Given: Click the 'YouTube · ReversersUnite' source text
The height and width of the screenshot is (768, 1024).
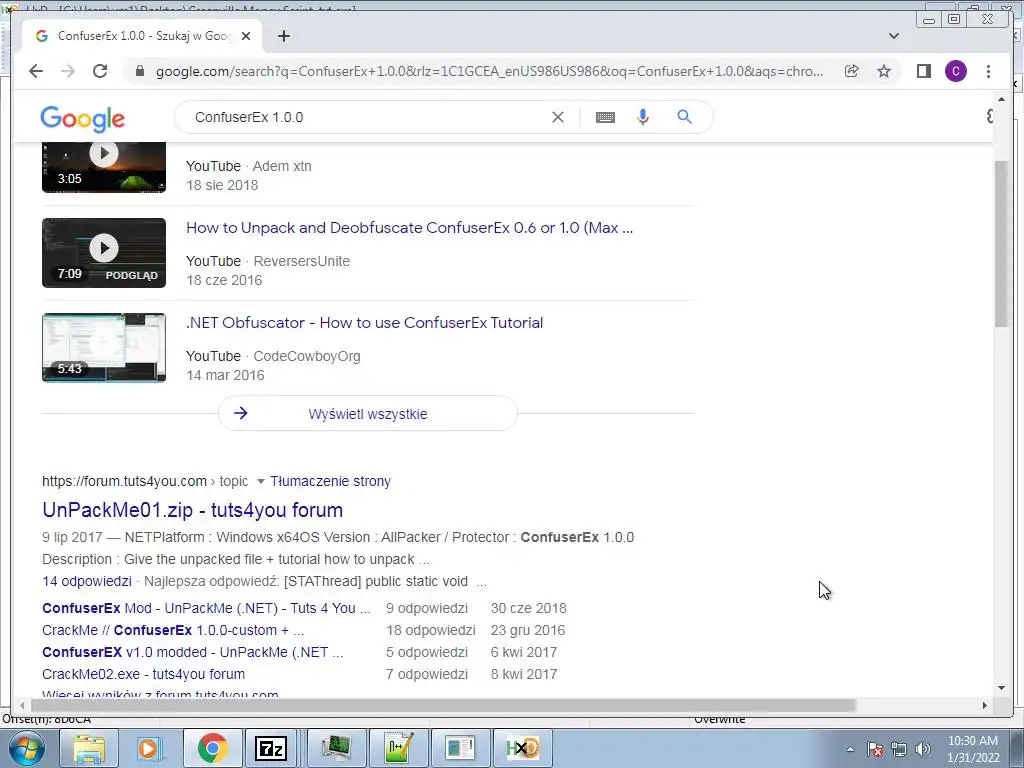Looking at the screenshot, I should (x=268, y=261).
